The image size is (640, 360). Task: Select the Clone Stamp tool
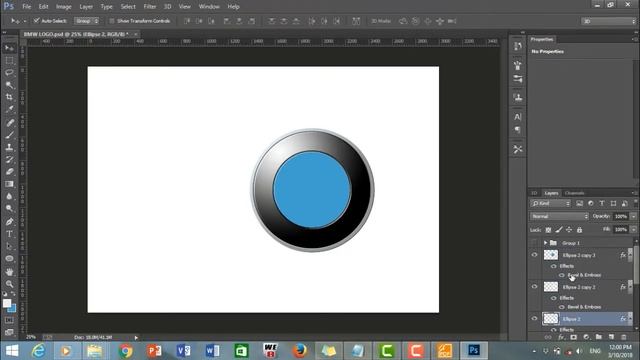(x=9, y=147)
